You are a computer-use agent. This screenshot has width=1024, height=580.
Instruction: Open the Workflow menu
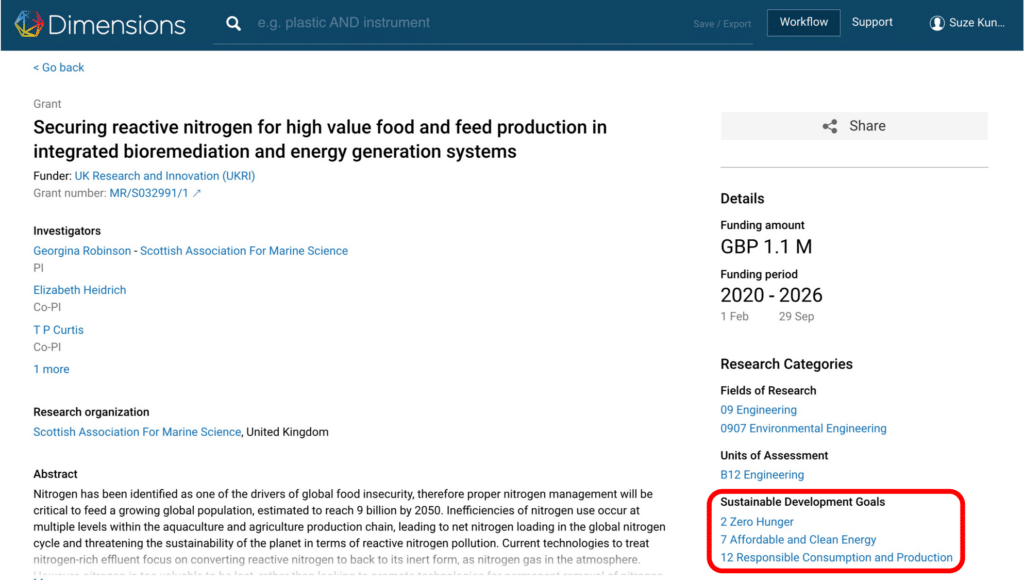803,22
